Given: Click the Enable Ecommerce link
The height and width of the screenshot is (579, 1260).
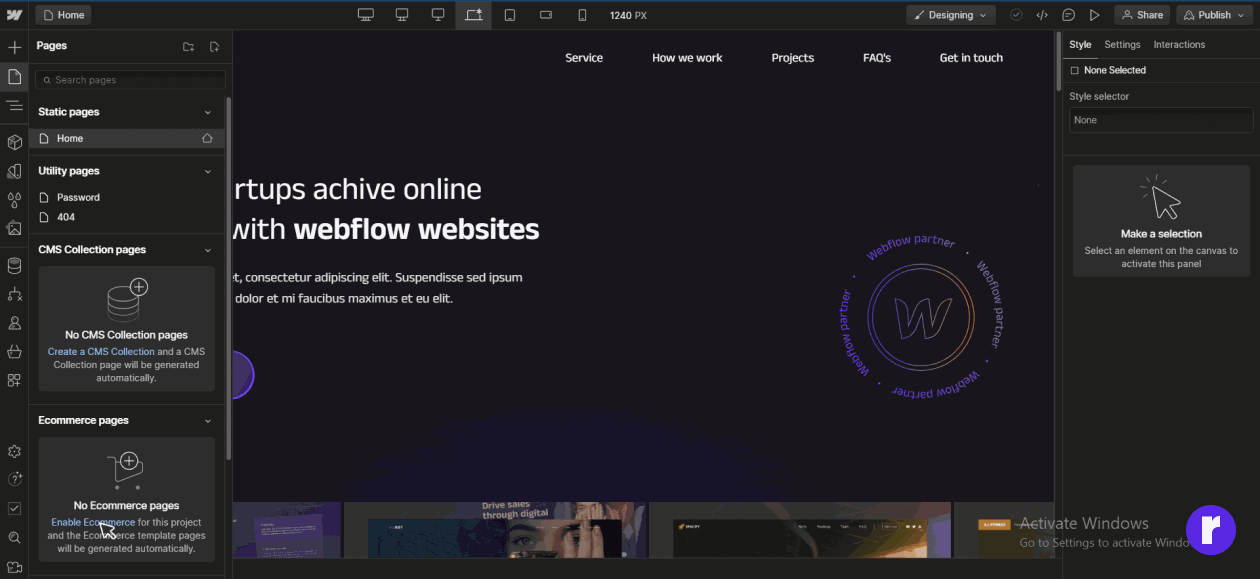Looking at the screenshot, I should 93,523.
